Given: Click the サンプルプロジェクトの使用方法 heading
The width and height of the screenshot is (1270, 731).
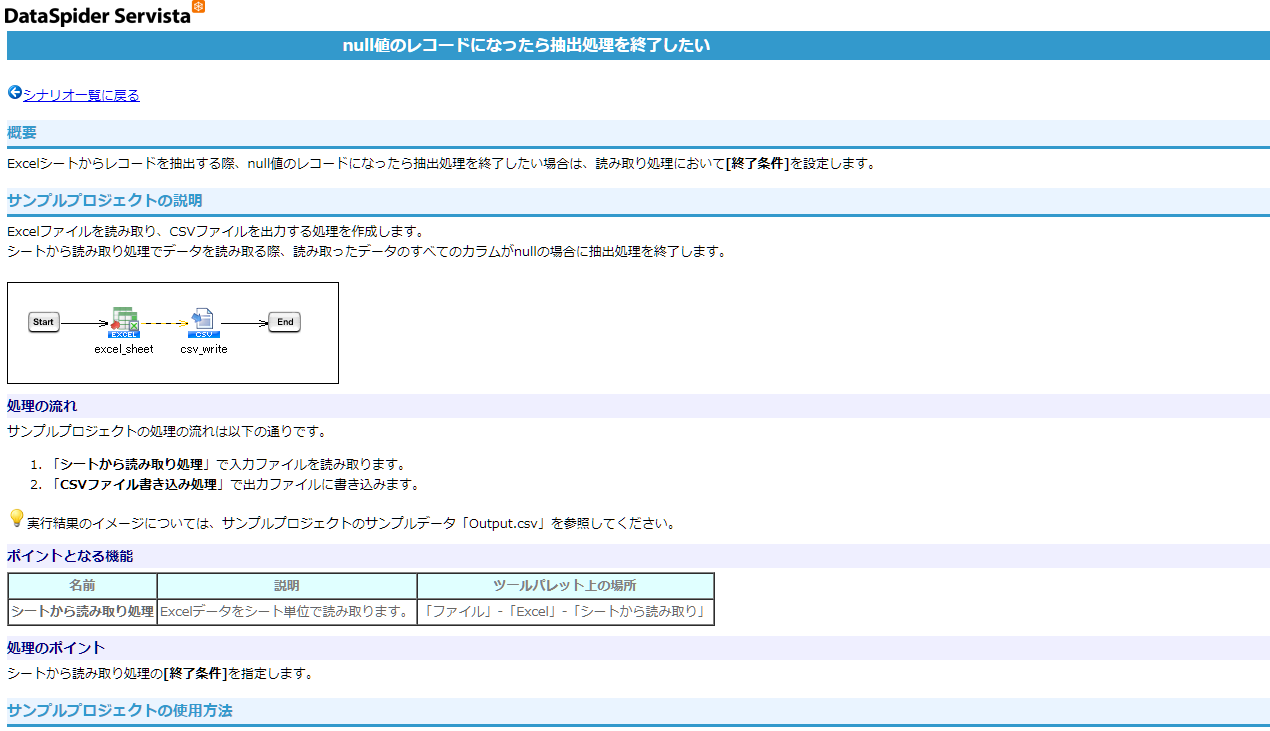Looking at the screenshot, I should tap(120, 710).
